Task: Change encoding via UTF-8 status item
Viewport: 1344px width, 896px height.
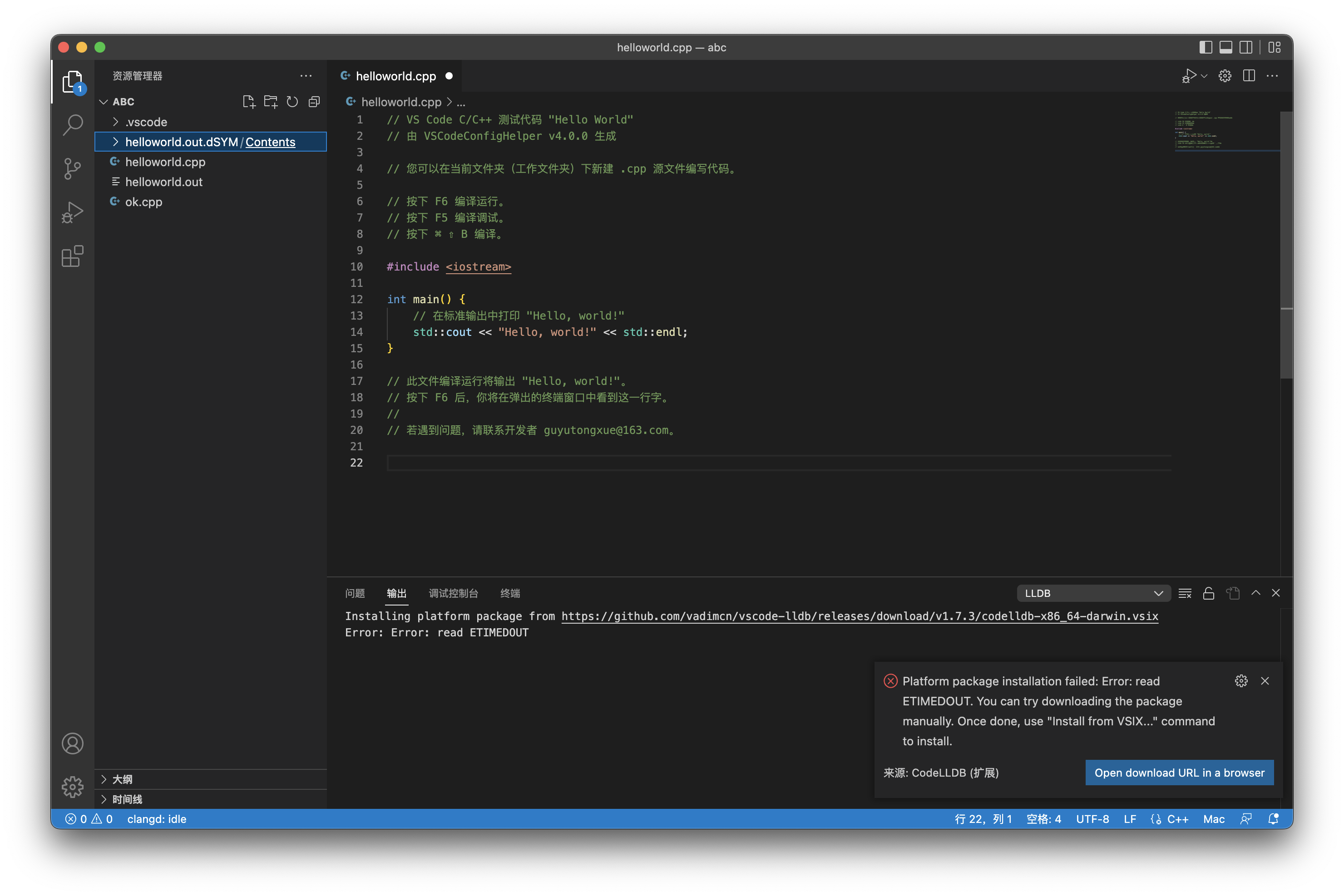Action: point(1092,819)
